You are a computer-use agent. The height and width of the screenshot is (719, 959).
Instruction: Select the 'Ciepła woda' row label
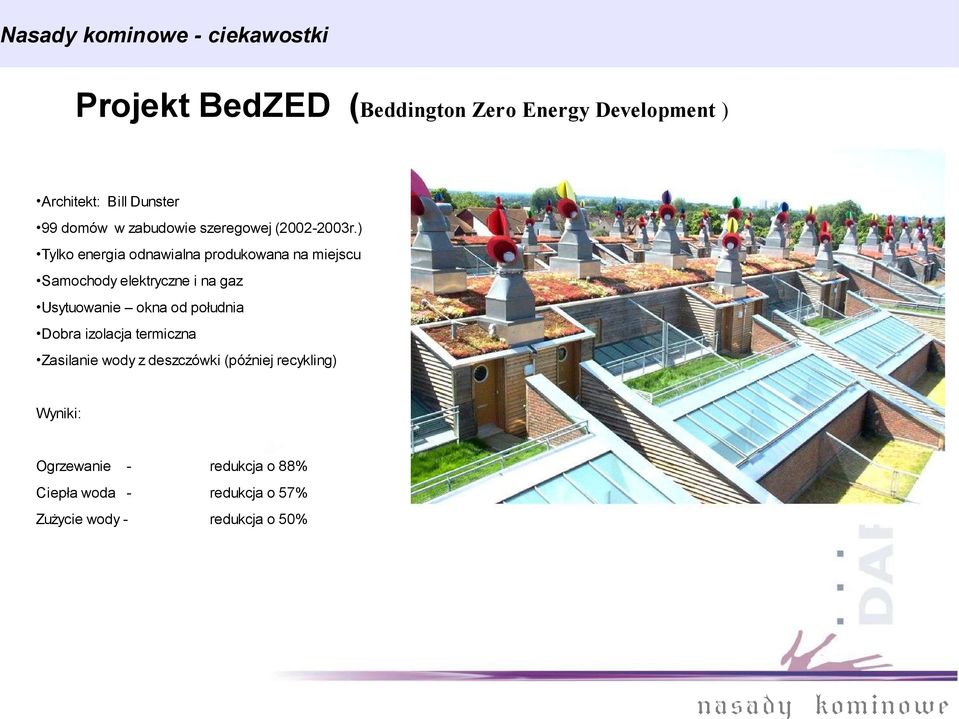76,493
